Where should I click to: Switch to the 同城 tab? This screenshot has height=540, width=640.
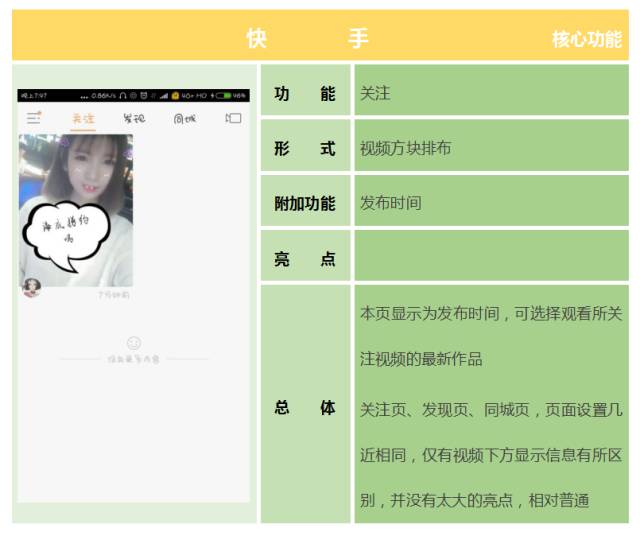184,119
